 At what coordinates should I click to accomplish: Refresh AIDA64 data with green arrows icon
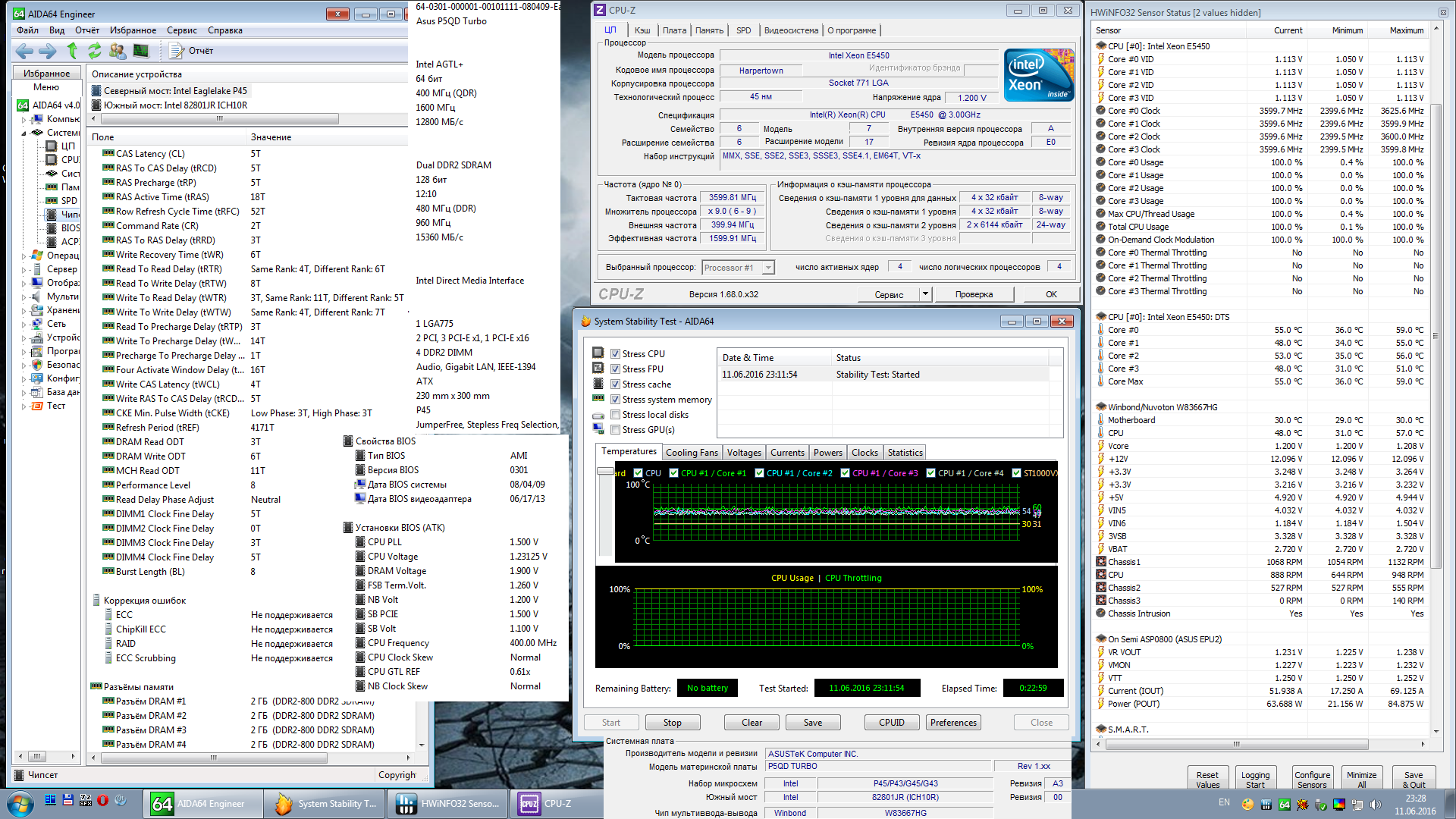coord(94,51)
